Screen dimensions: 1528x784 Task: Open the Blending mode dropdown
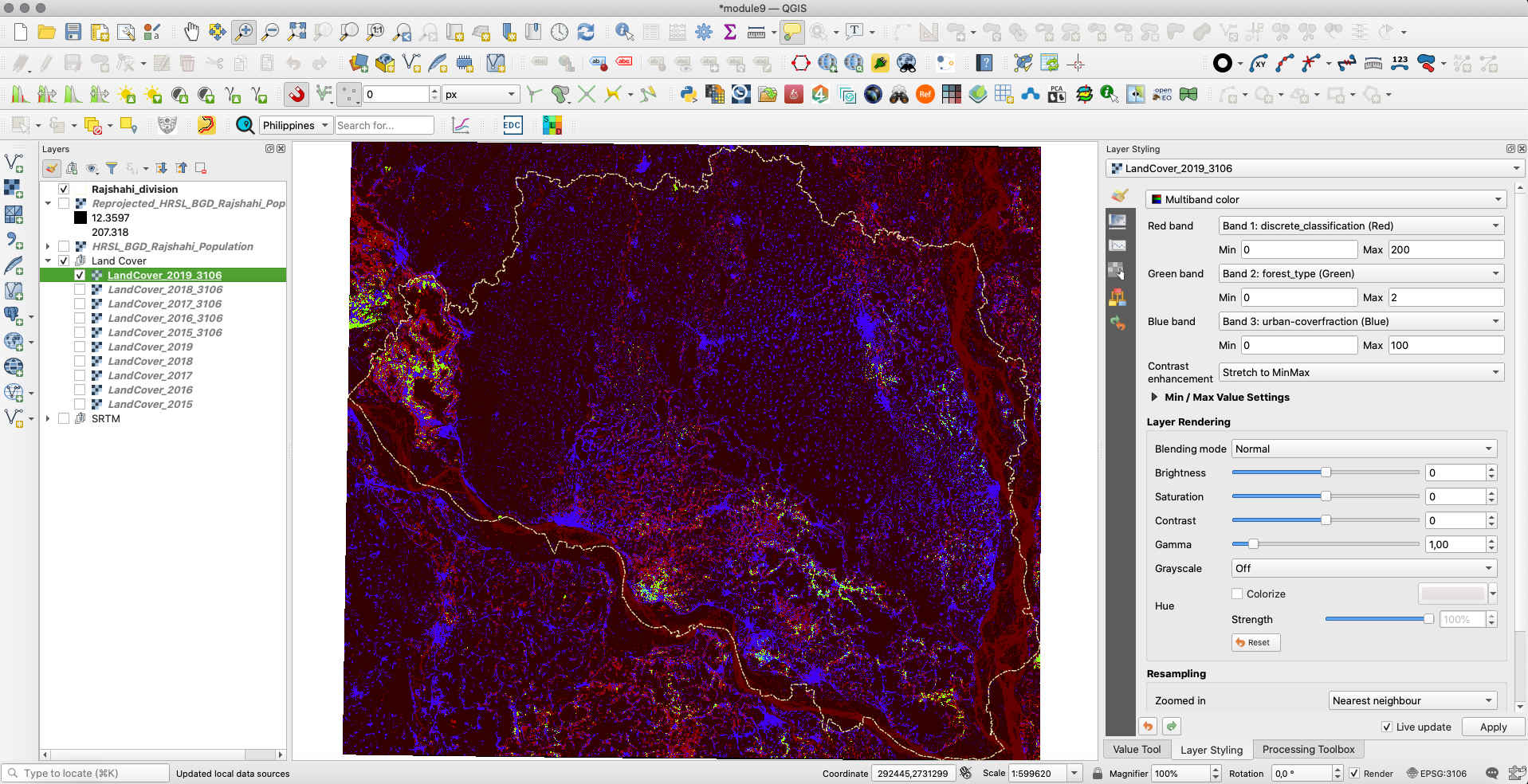(x=1364, y=449)
